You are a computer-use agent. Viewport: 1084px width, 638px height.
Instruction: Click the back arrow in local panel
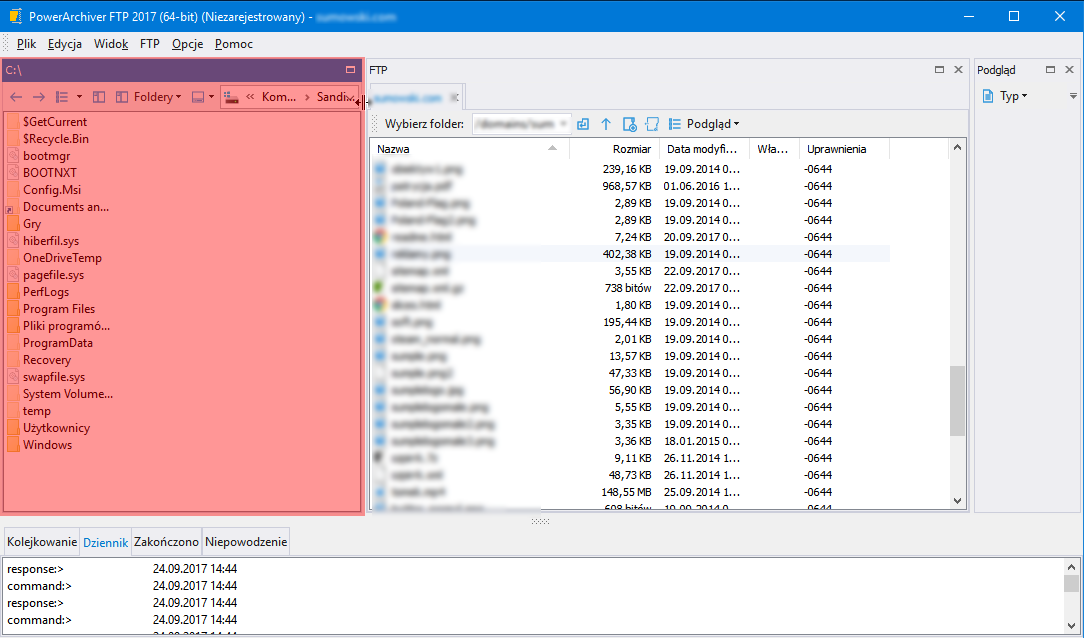[x=16, y=97]
